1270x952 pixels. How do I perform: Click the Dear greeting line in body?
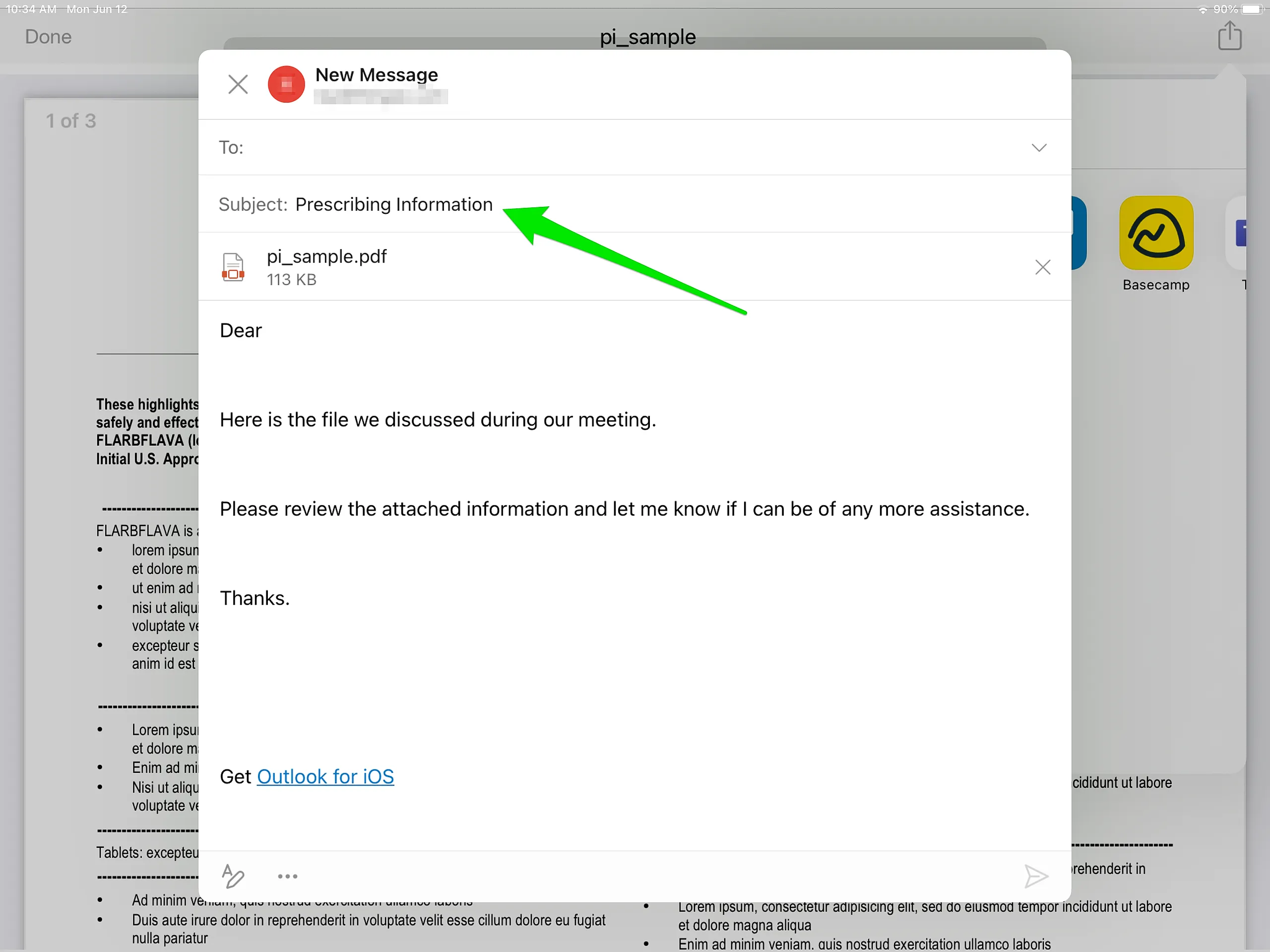click(241, 331)
